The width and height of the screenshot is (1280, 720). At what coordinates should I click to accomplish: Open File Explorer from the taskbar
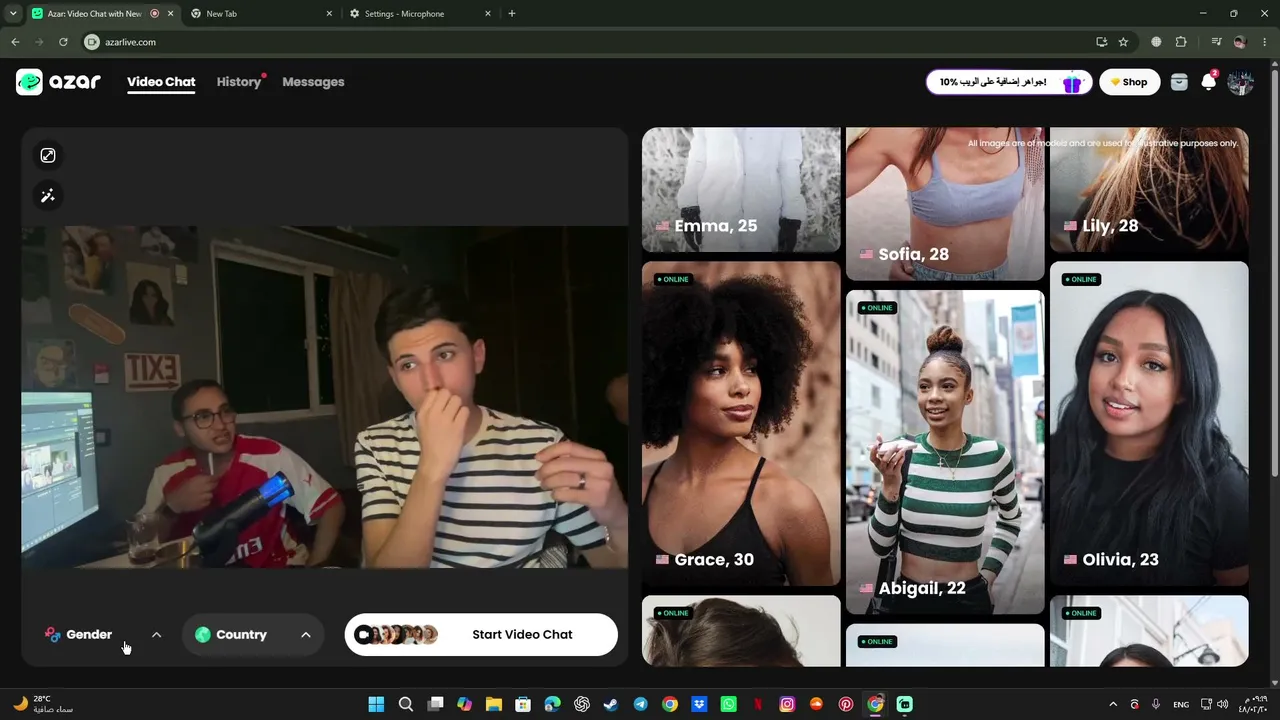(493, 704)
